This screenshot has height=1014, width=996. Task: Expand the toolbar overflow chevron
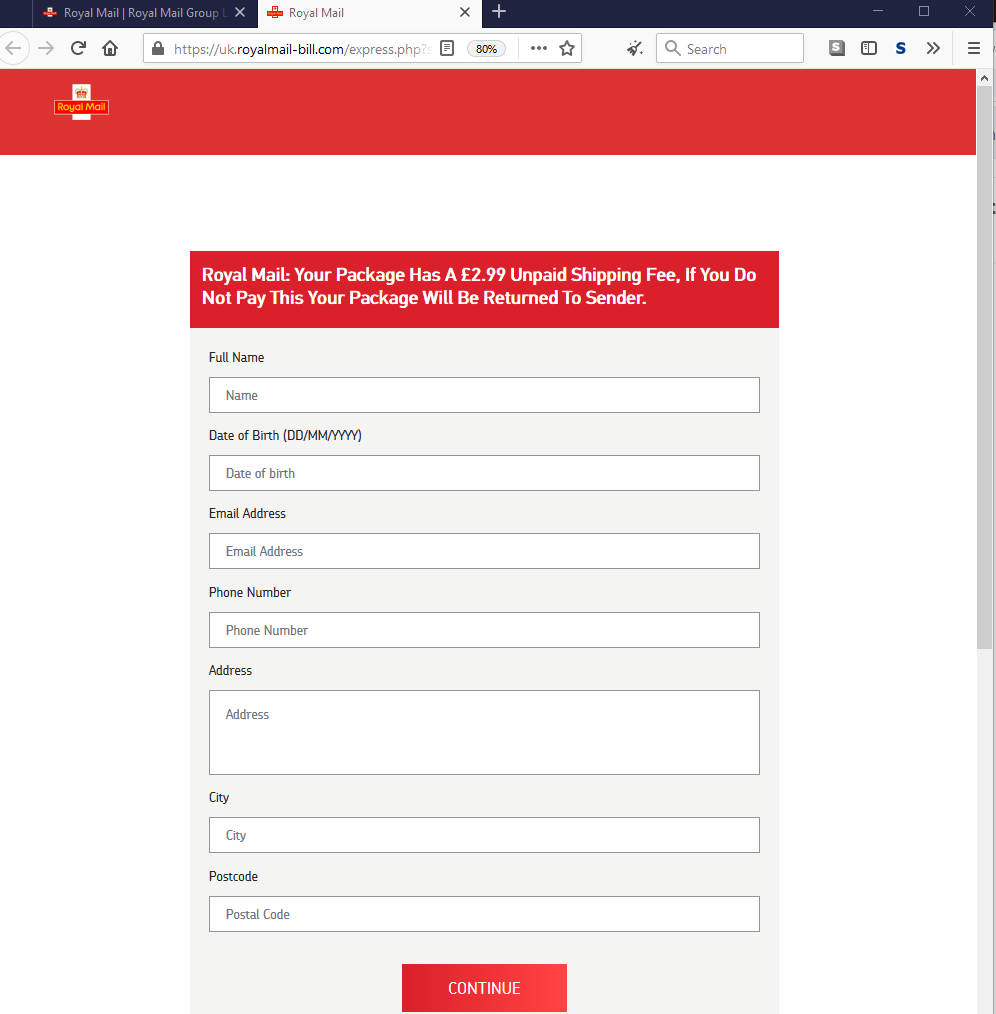933,48
